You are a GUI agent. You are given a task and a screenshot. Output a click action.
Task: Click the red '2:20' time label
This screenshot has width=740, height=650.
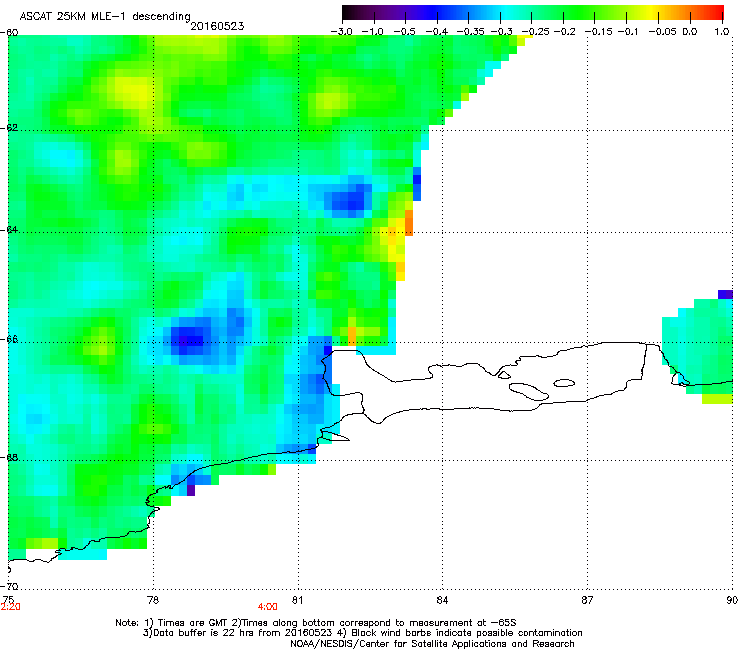coord(10,607)
